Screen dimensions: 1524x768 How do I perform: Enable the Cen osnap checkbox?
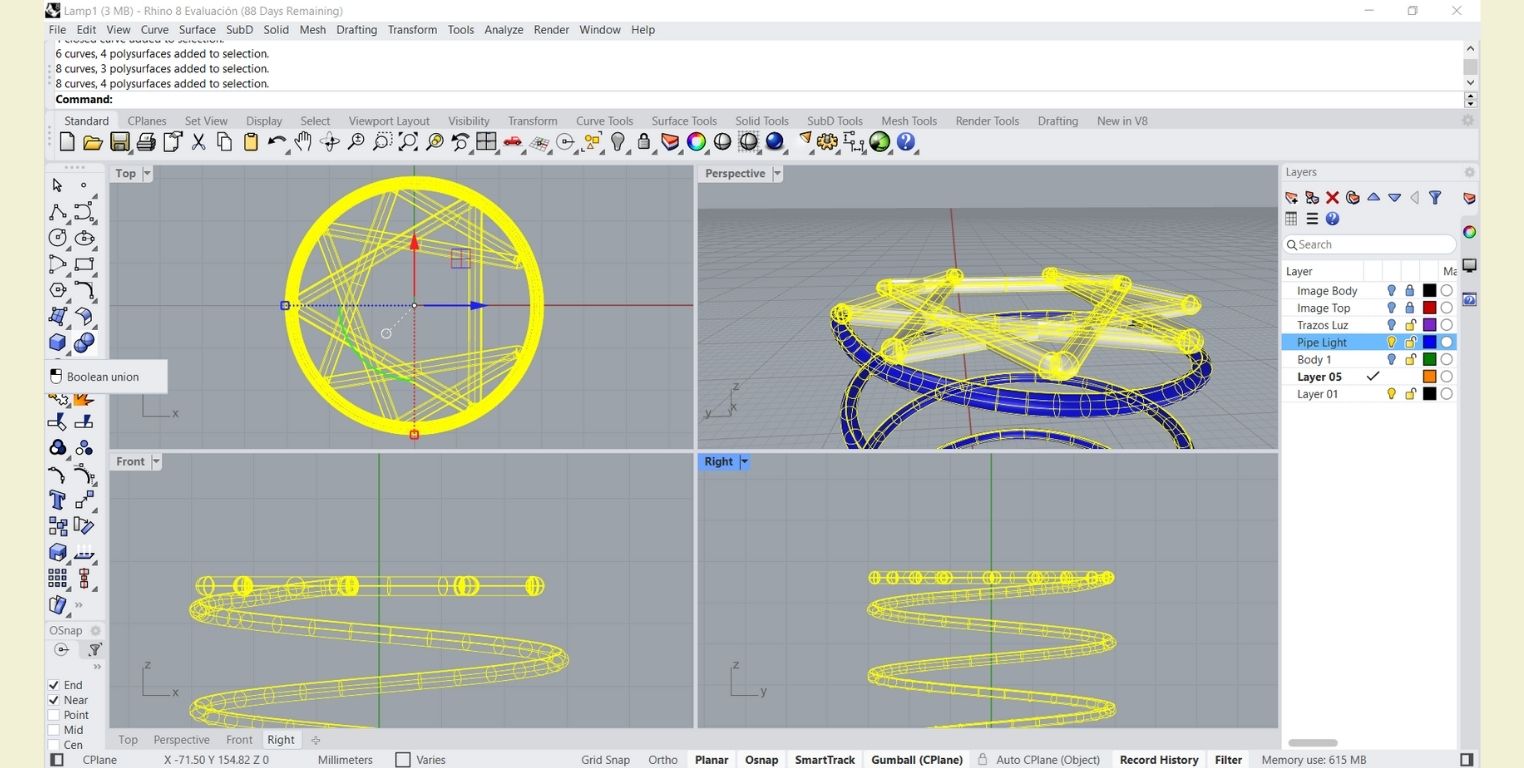(x=54, y=745)
